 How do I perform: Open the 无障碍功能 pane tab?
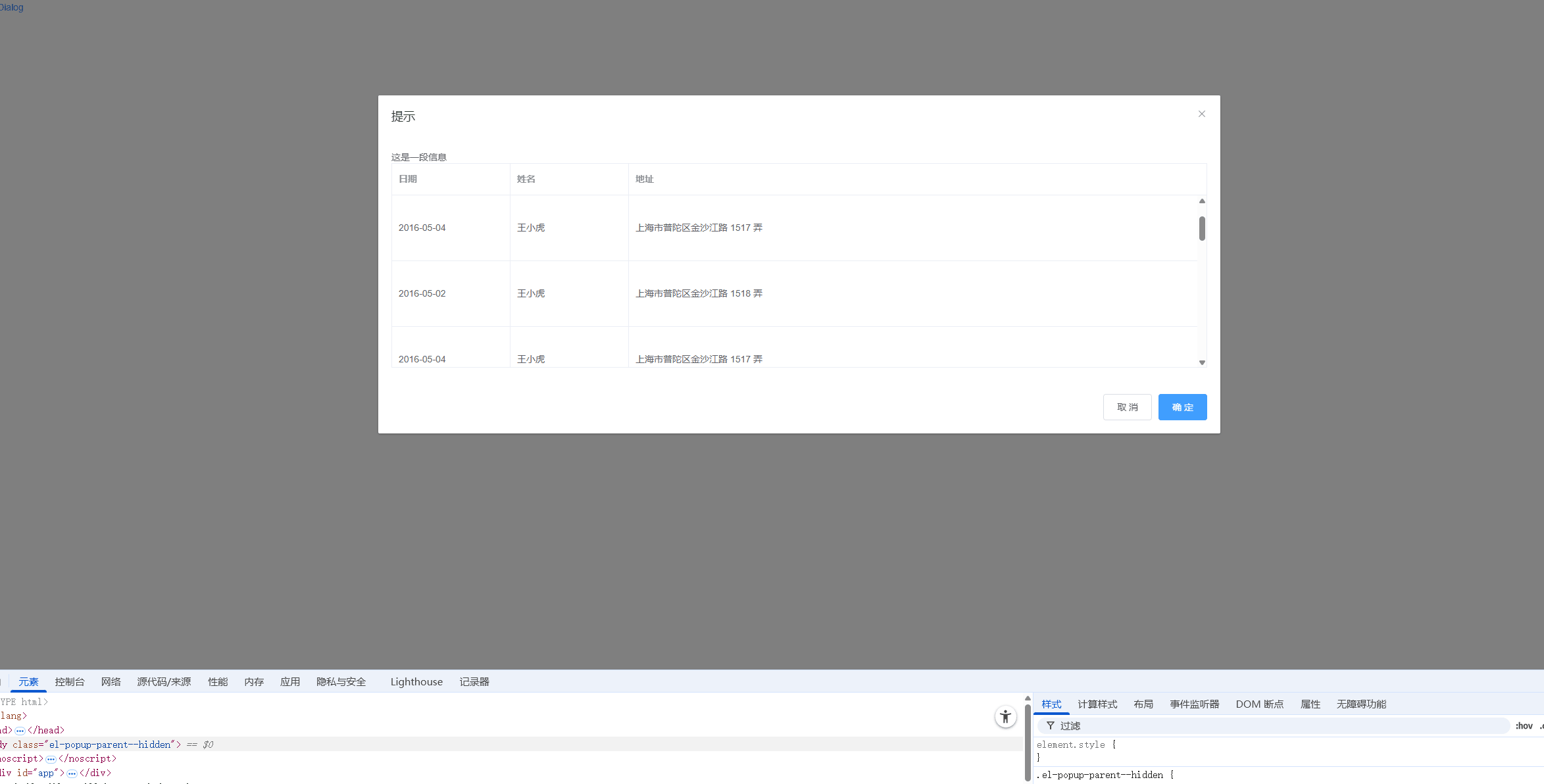(x=1361, y=704)
